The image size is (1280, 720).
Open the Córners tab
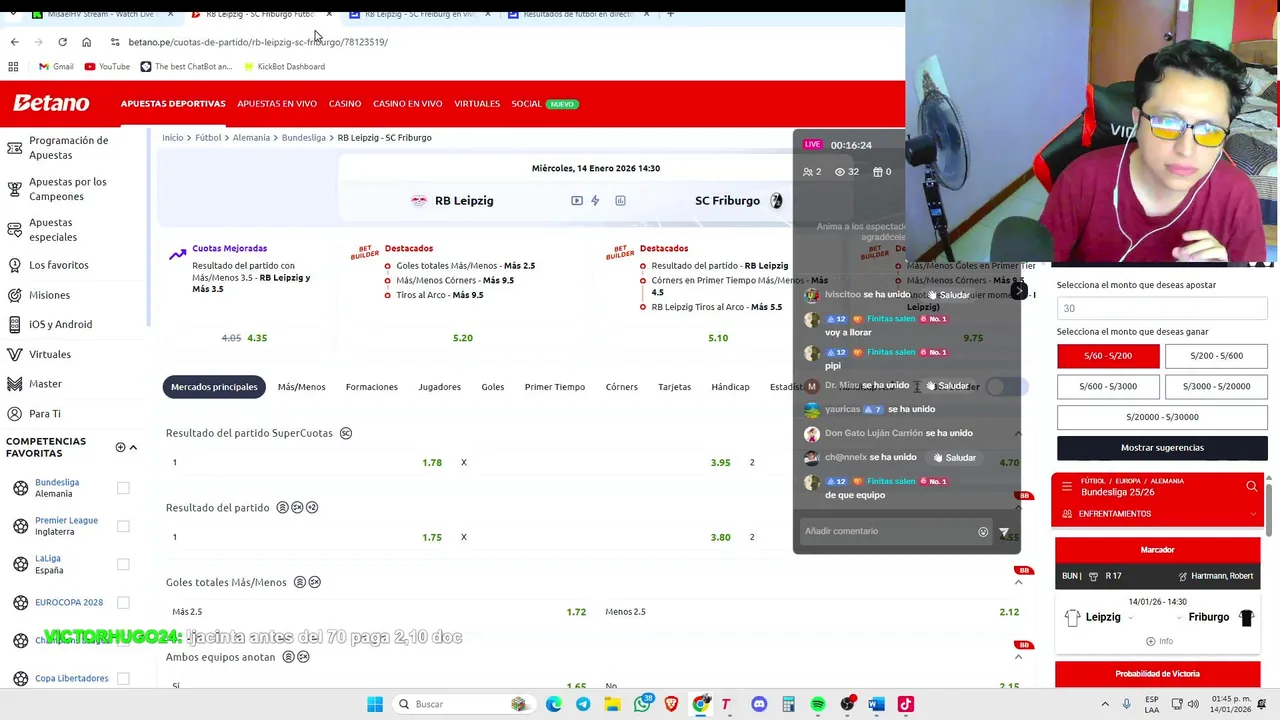click(x=621, y=387)
